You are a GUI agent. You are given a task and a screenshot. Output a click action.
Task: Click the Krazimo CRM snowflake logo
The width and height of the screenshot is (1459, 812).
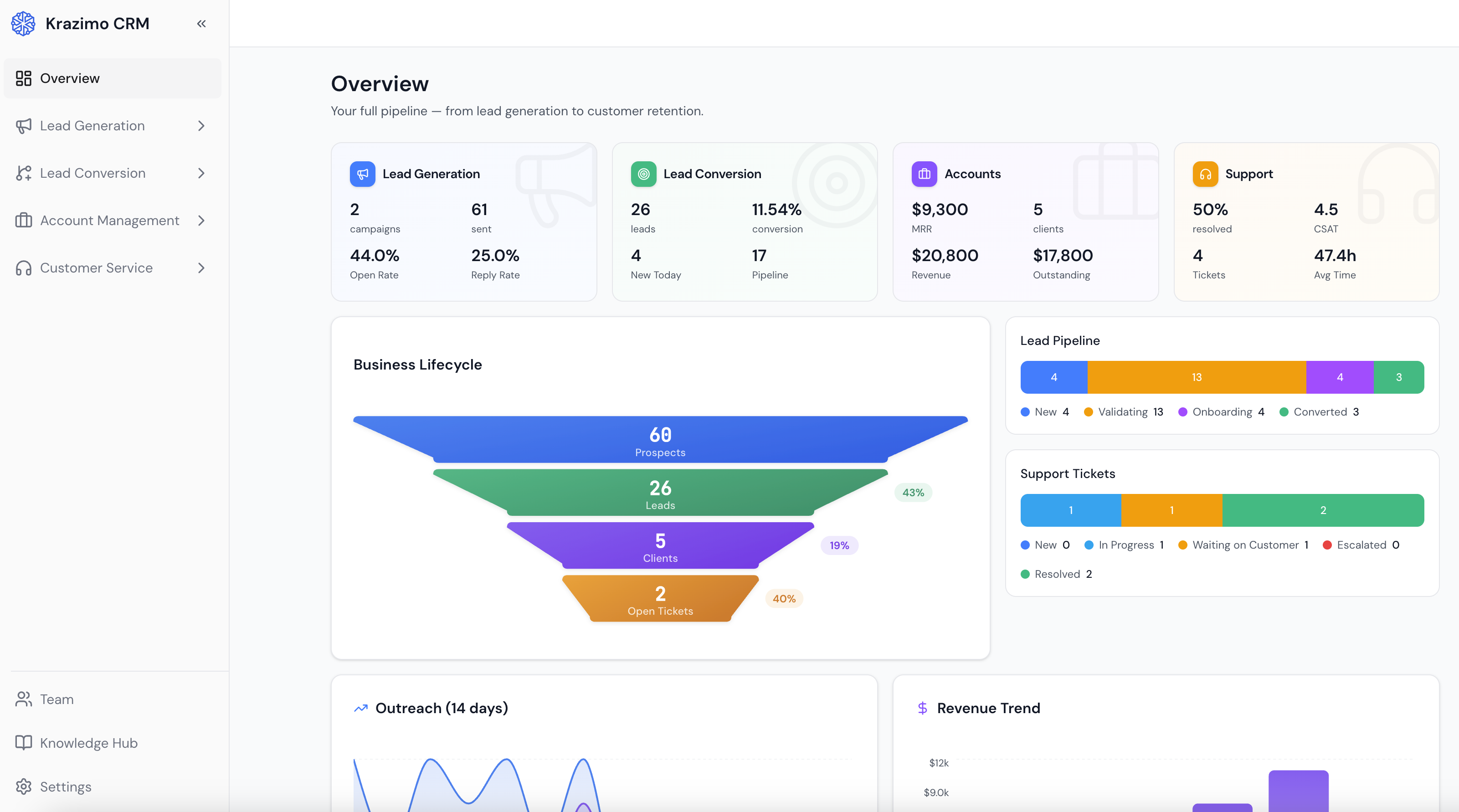pyautogui.click(x=23, y=23)
